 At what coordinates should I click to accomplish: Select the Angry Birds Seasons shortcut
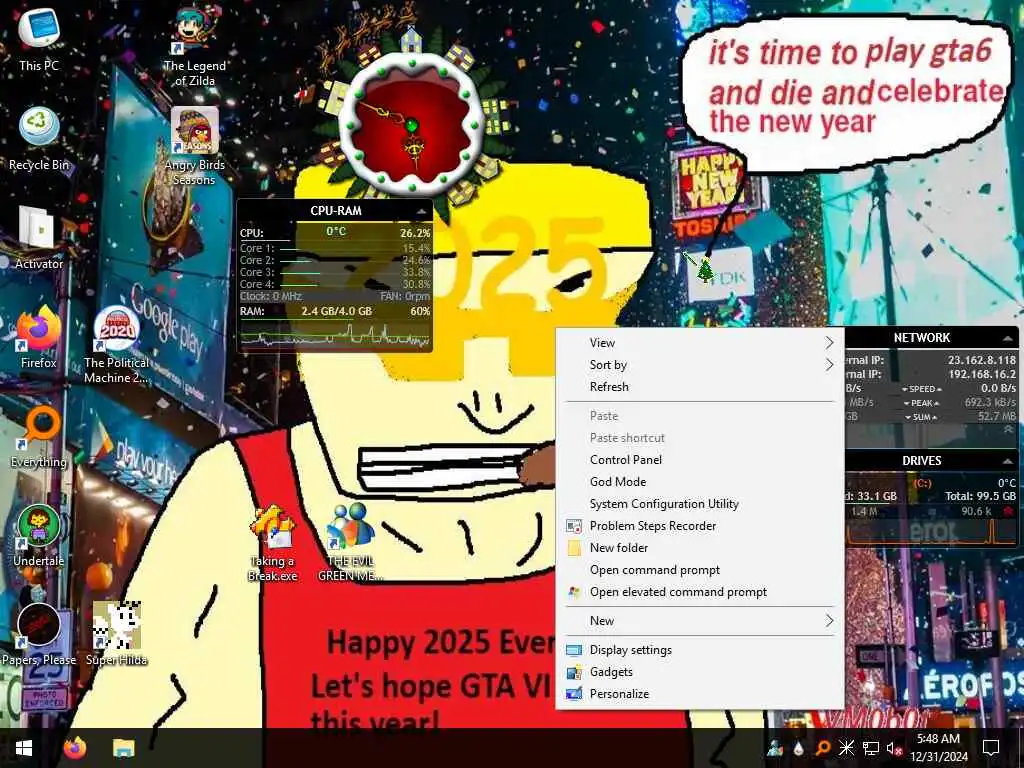pyautogui.click(x=195, y=146)
